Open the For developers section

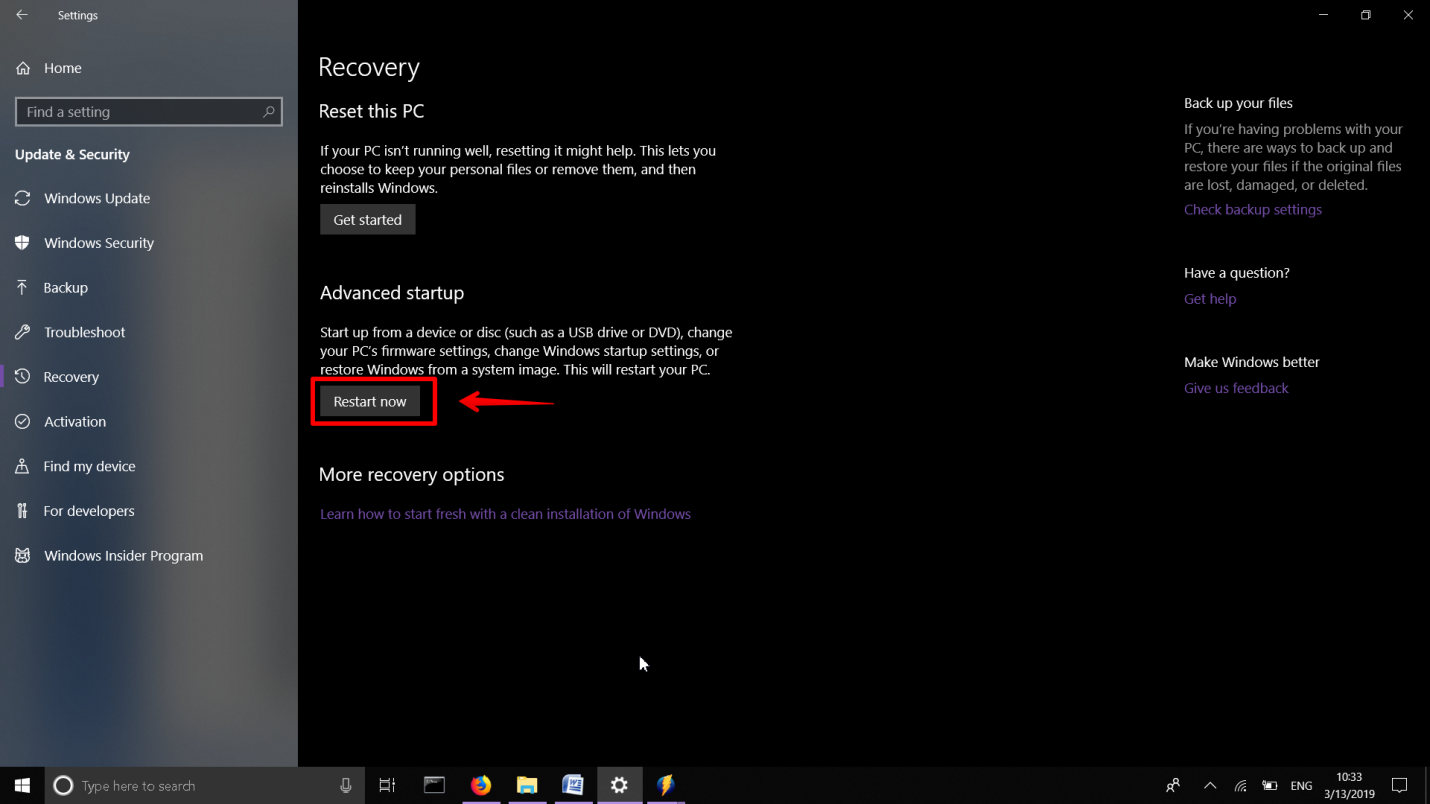[x=88, y=510]
